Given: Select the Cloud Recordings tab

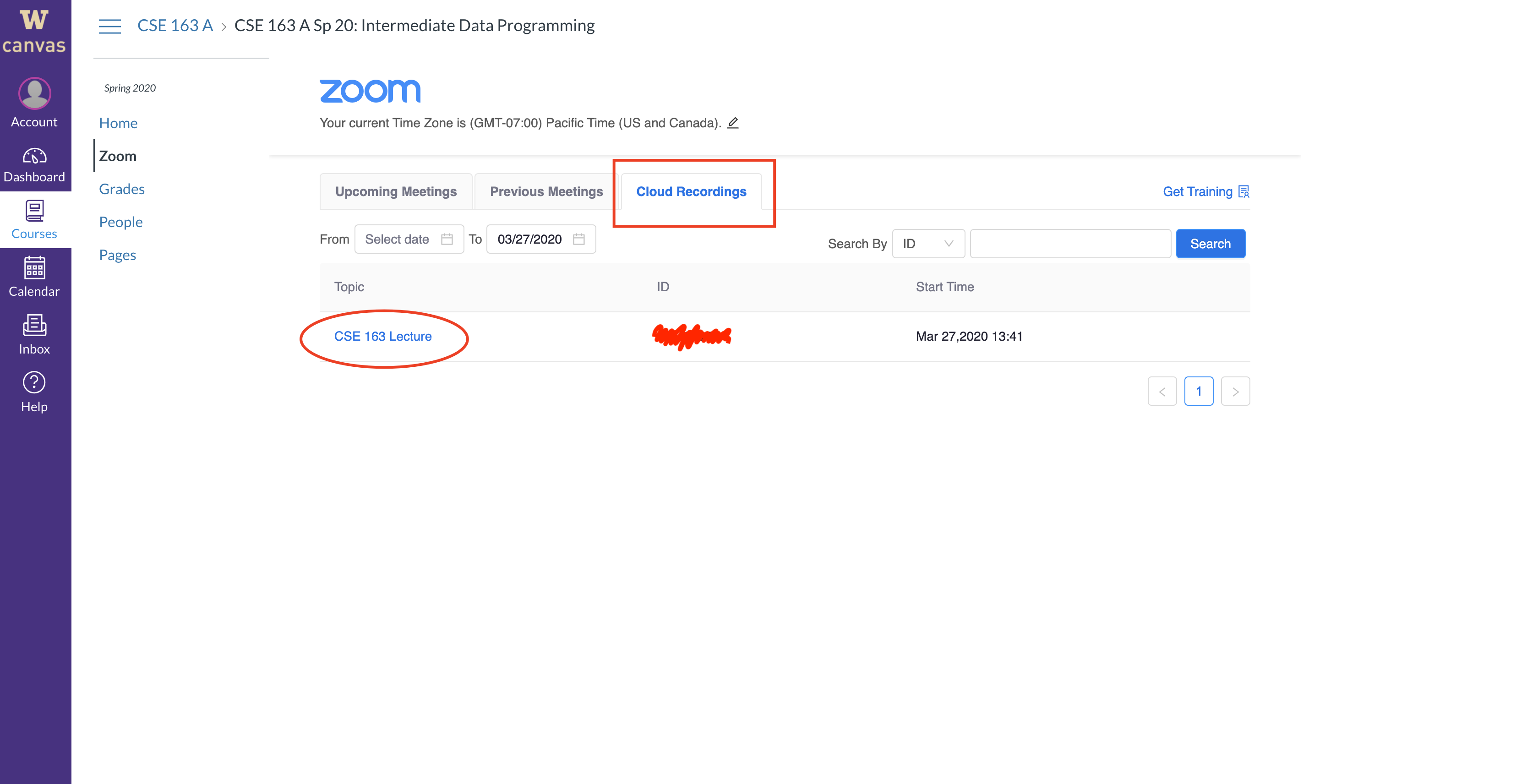Looking at the screenshot, I should coord(691,191).
